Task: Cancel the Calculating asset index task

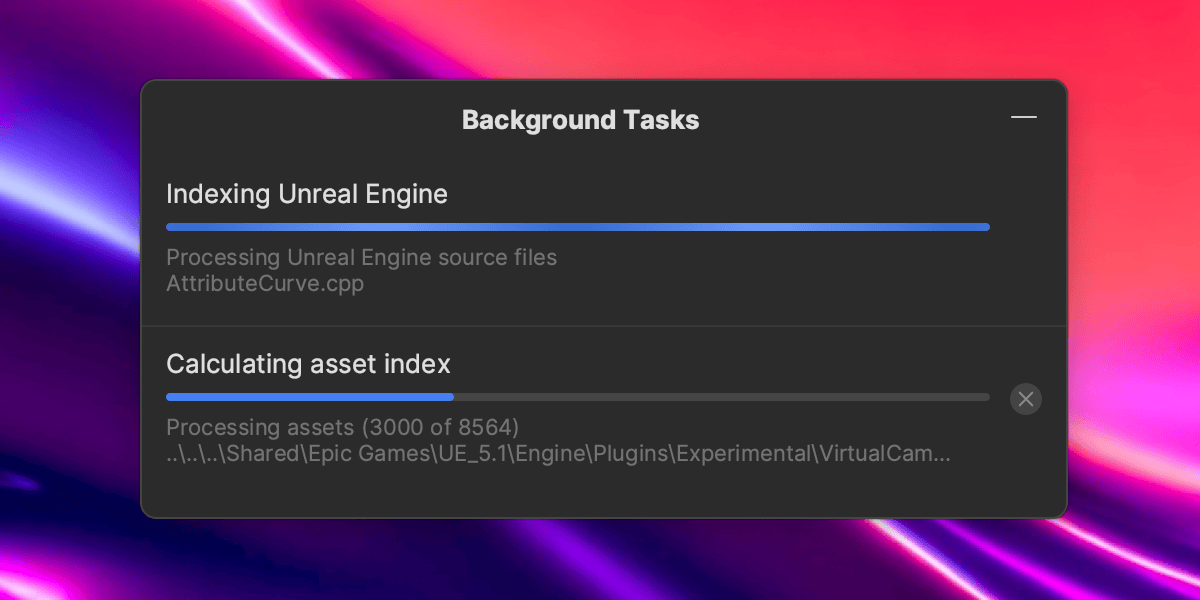Action: [x=1025, y=399]
